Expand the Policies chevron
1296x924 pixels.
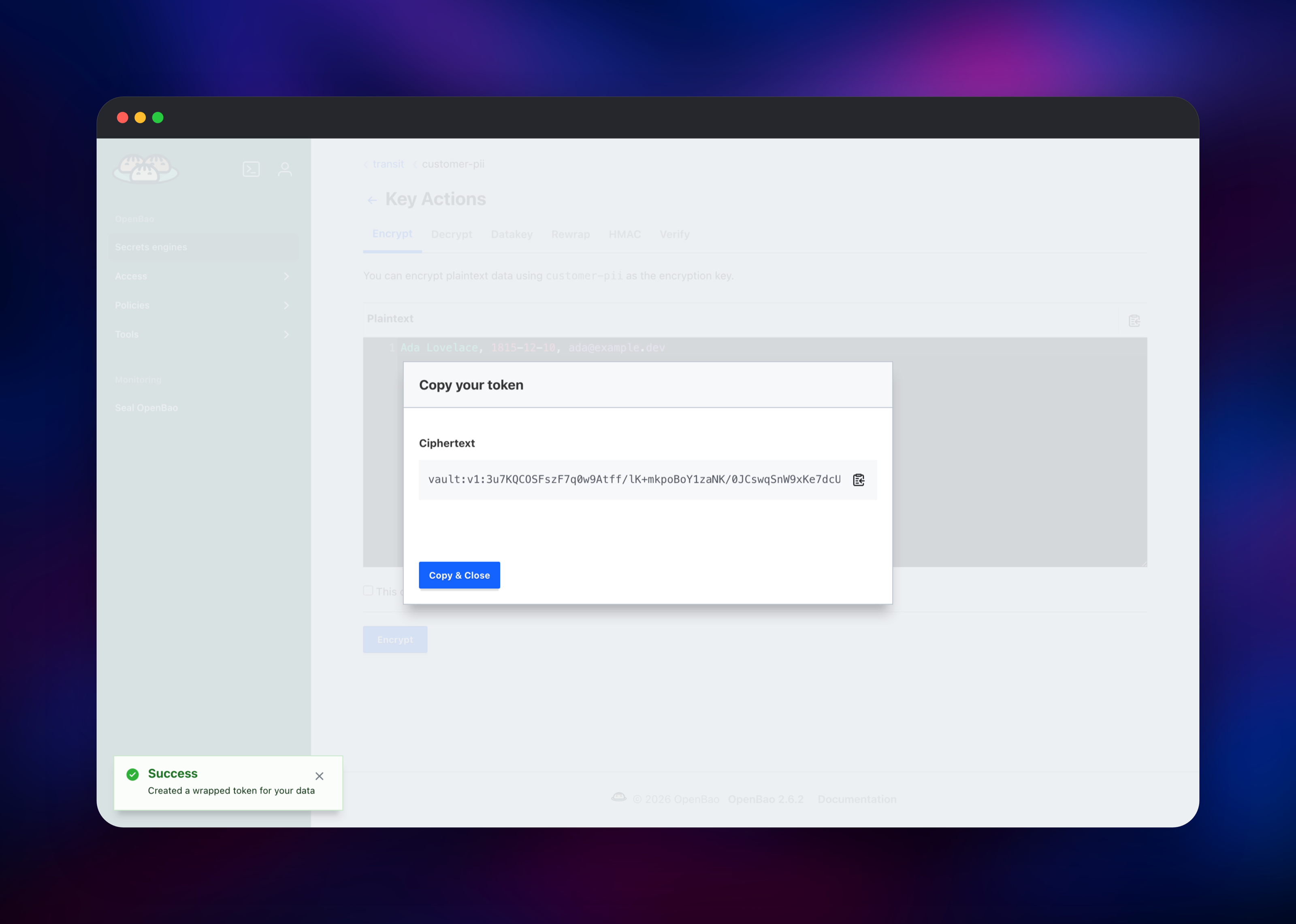pos(286,306)
